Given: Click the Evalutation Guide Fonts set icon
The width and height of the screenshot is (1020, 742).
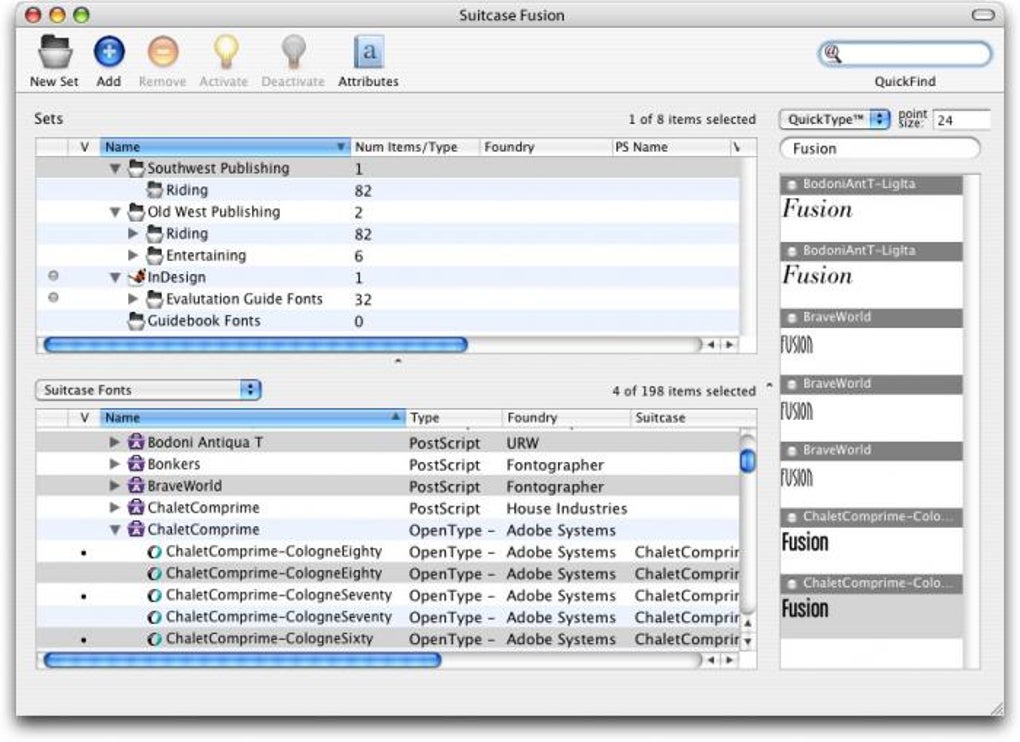Looking at the screenshot, I should (x=154, y=299).
